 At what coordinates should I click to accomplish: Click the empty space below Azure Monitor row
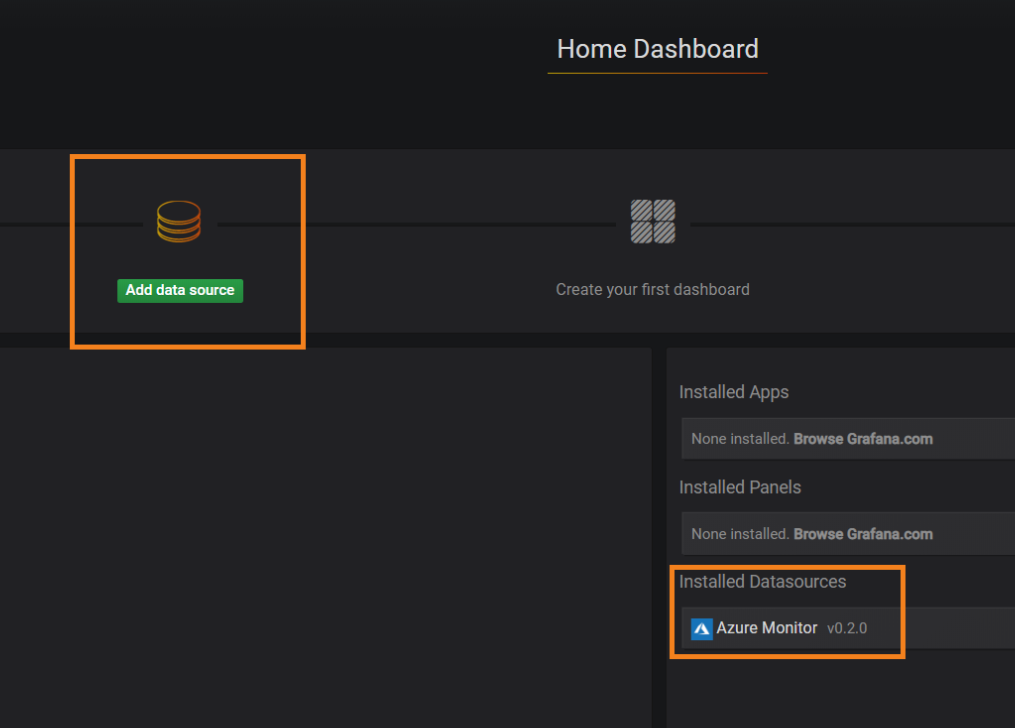click(840, 690)
